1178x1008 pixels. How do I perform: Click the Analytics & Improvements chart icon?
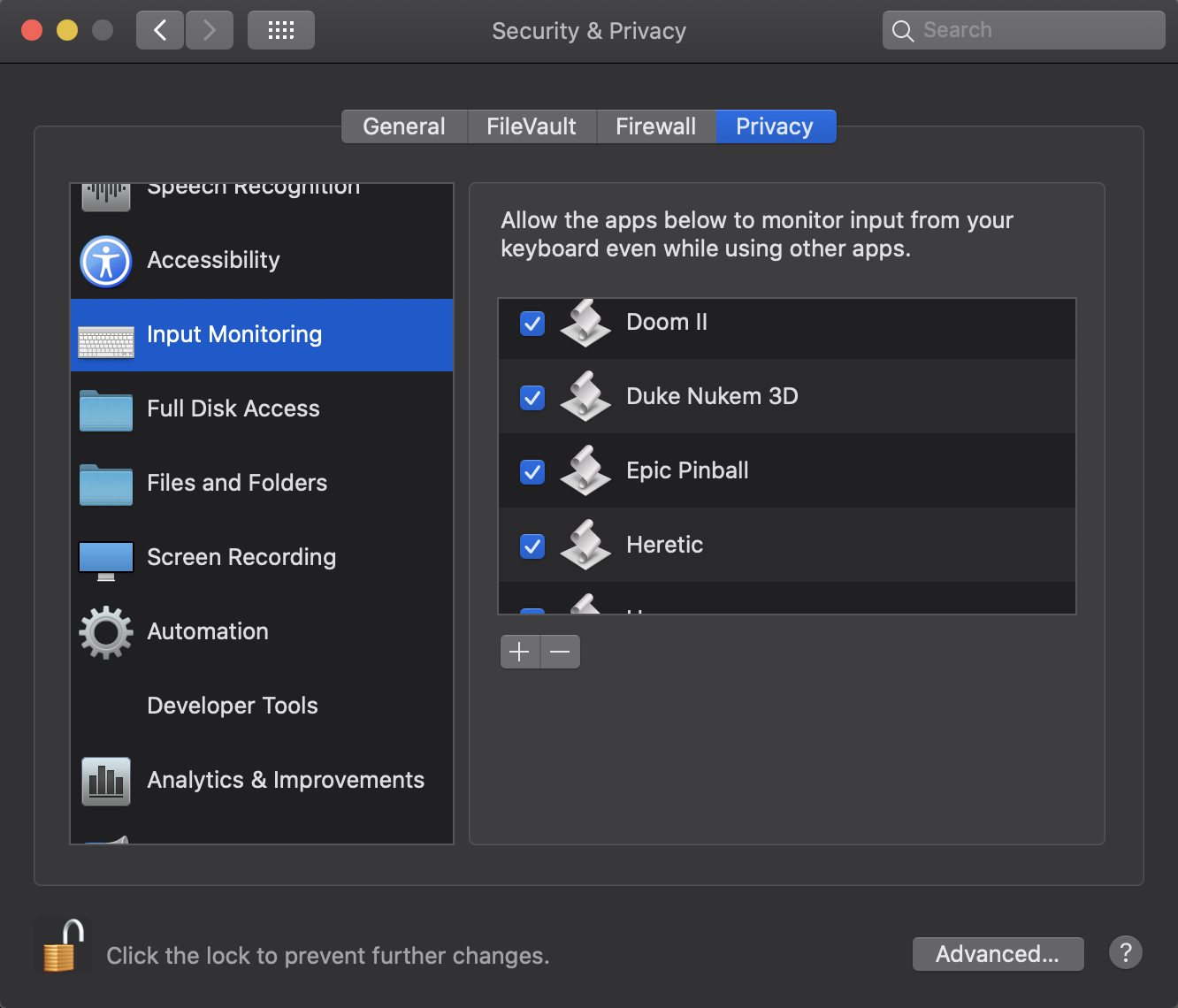[x=106, y=781]
